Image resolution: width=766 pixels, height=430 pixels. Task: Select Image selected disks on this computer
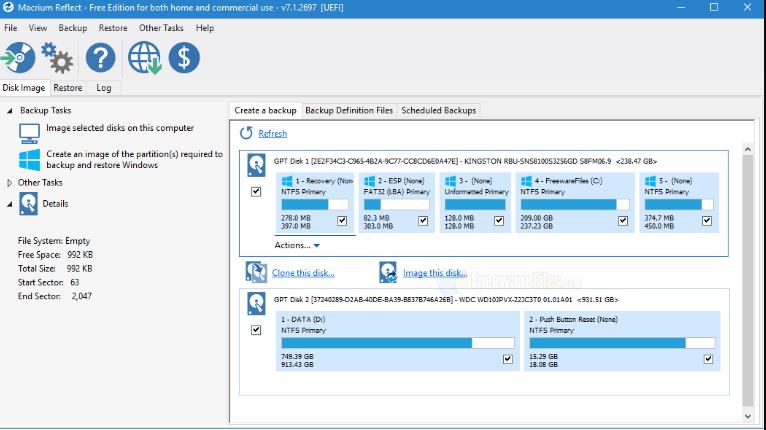pyautogui.click(x=120, y=128)
